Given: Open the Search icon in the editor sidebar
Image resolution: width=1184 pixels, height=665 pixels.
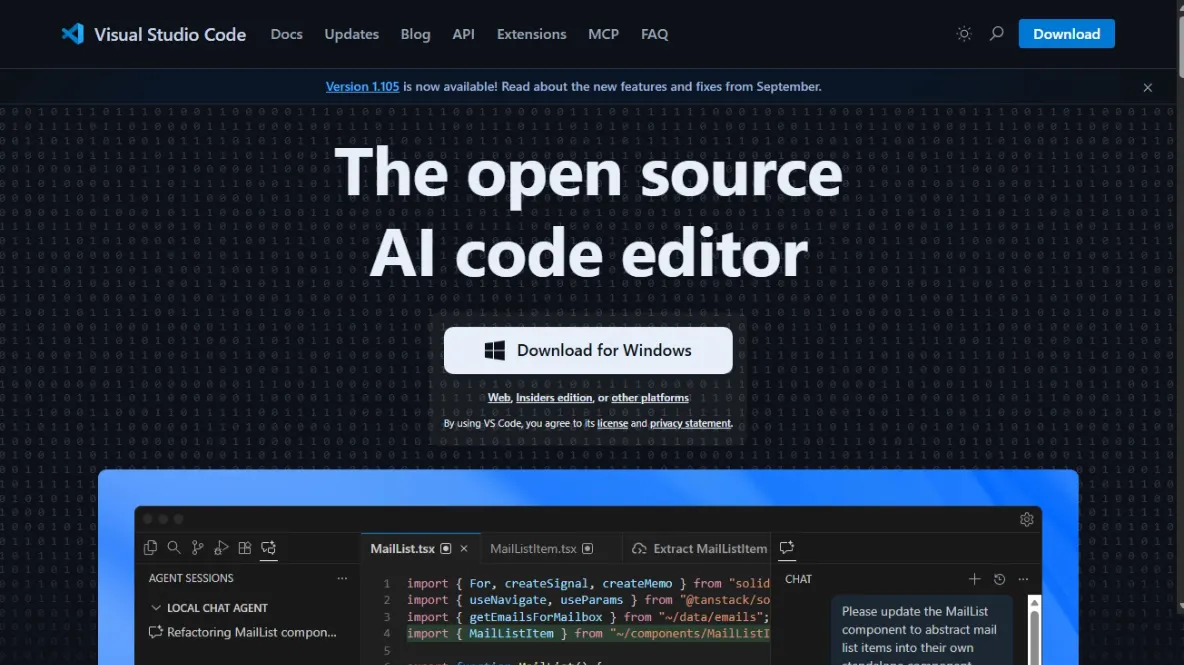Looking at the screenshot, I should tap(173, 548).
